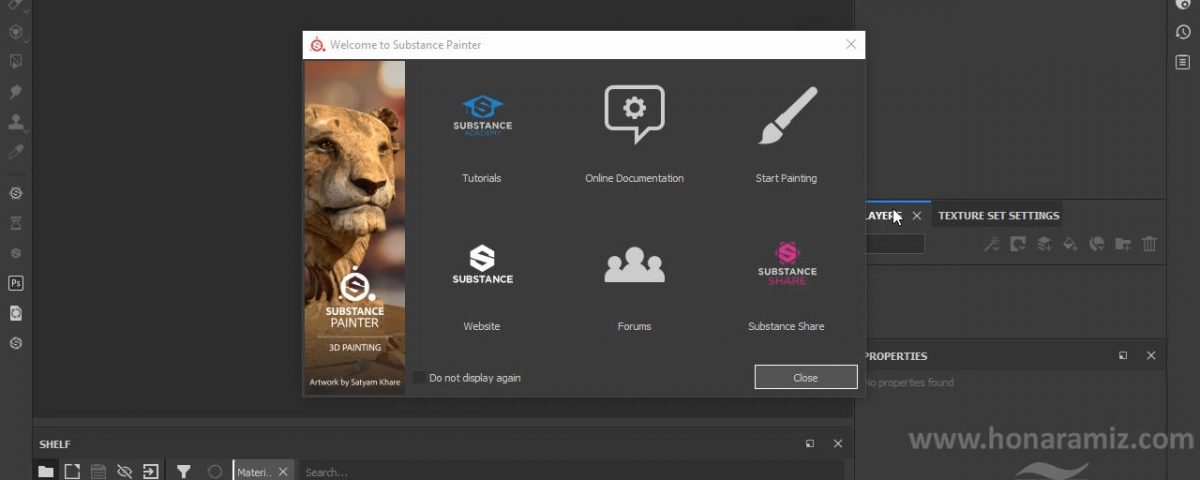This screenshot has height=480, width=1200.
Task: Add a new layer in Layers panel
Action: coord(1044,243)
